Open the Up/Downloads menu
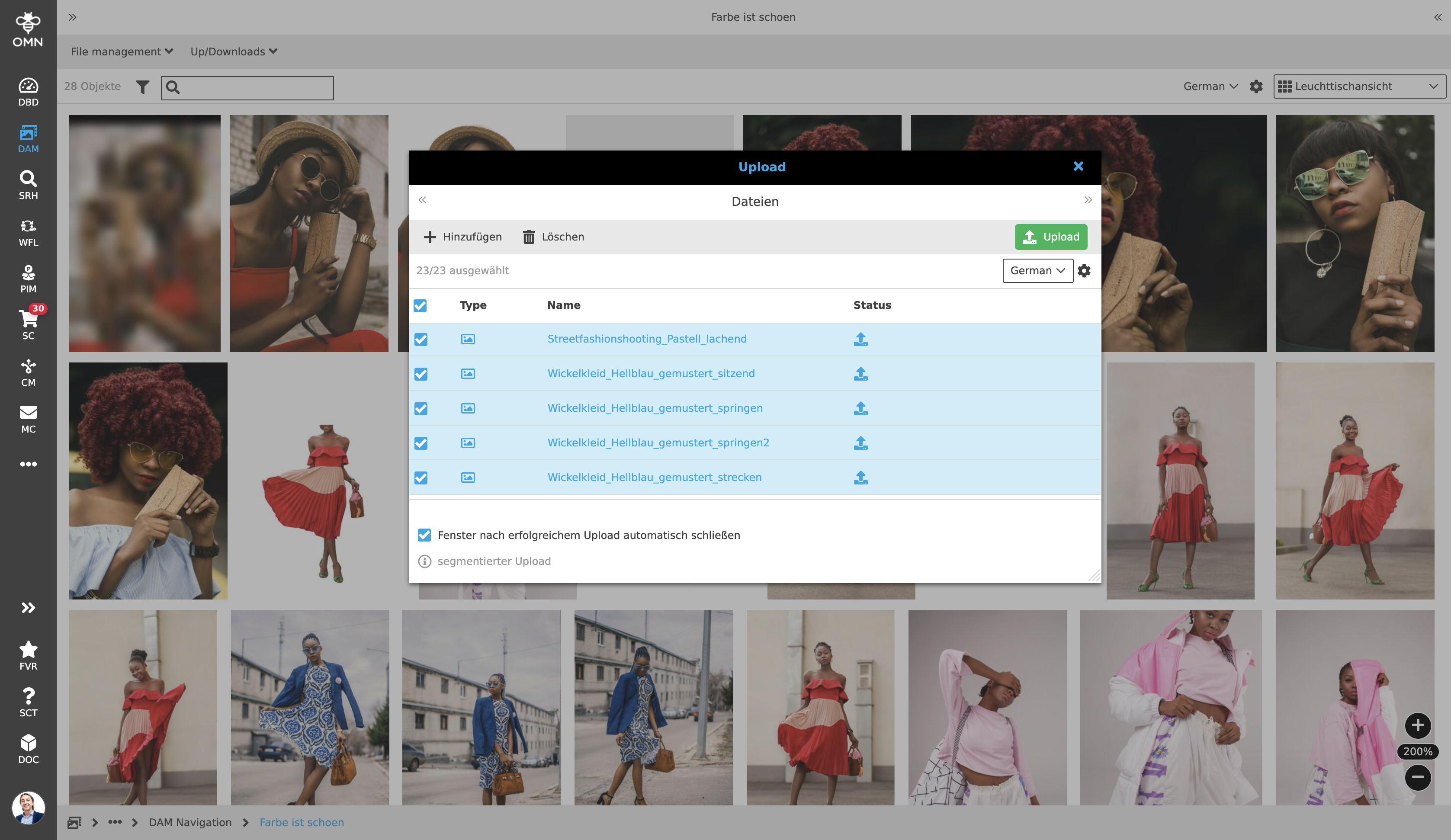Viewport: 1451px width, 840px height. pos(234,51)
